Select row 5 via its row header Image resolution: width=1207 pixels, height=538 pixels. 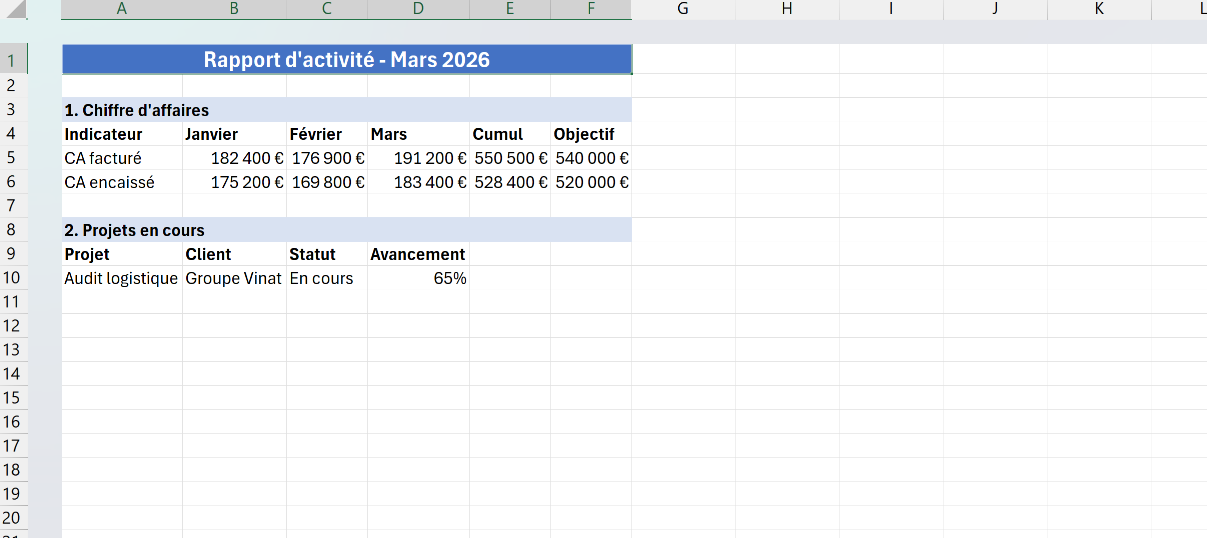pos(13,158)
